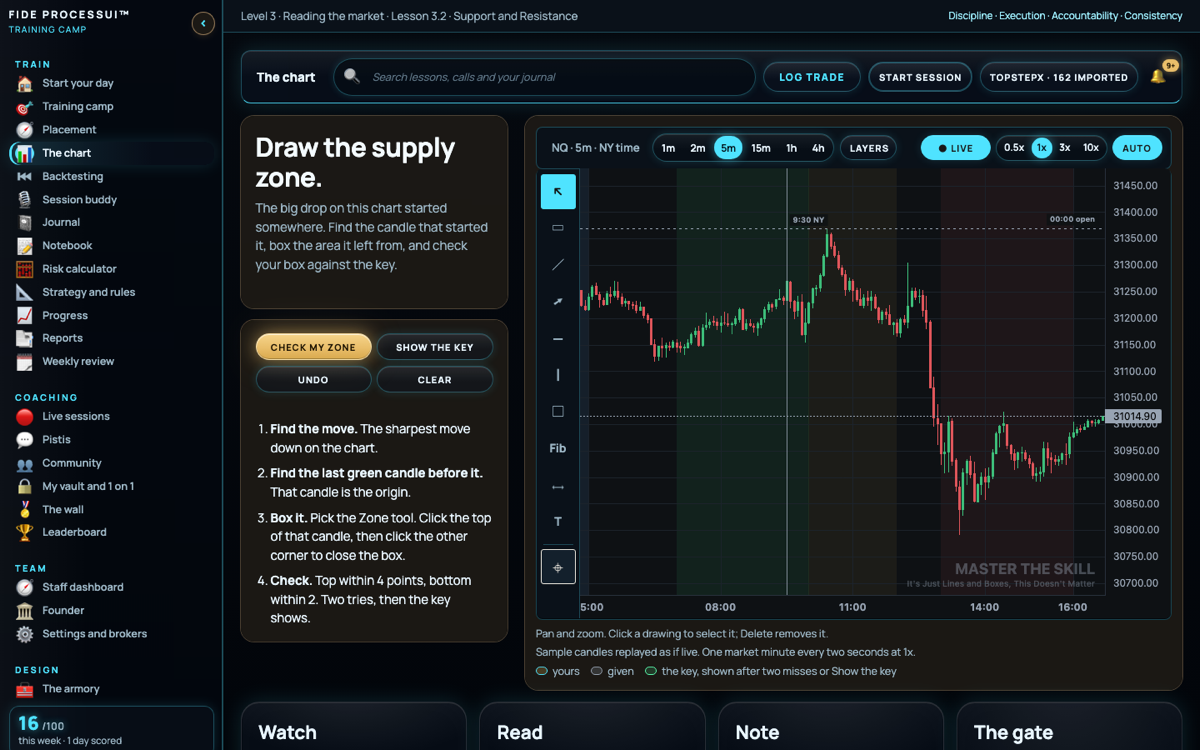Click the Leaderboard trophy icon
This screenshot has height=750, width=1200.
(25, 533)
